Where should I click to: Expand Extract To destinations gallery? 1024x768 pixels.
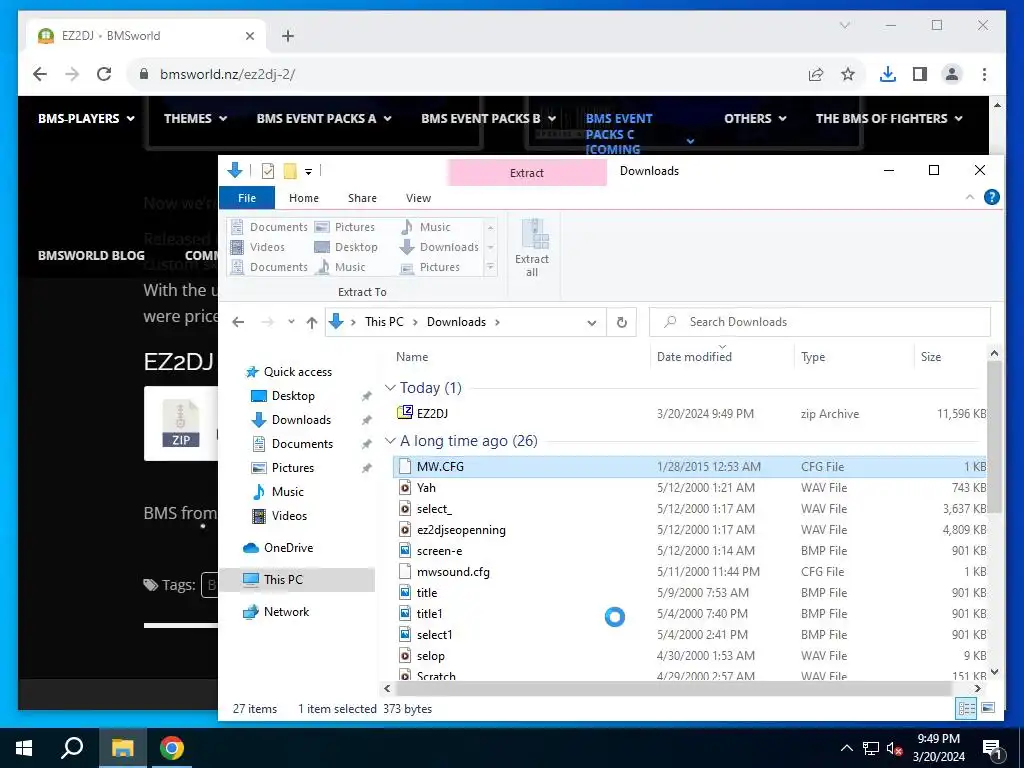coord(490,267)
